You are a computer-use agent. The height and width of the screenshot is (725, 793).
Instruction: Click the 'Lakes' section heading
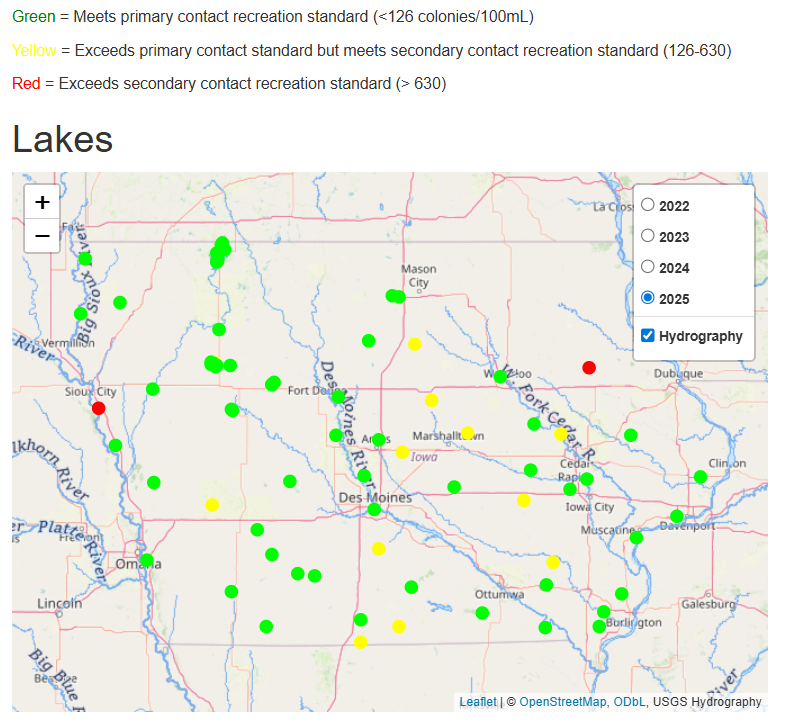pyautogui.click(x=62, y=139)
